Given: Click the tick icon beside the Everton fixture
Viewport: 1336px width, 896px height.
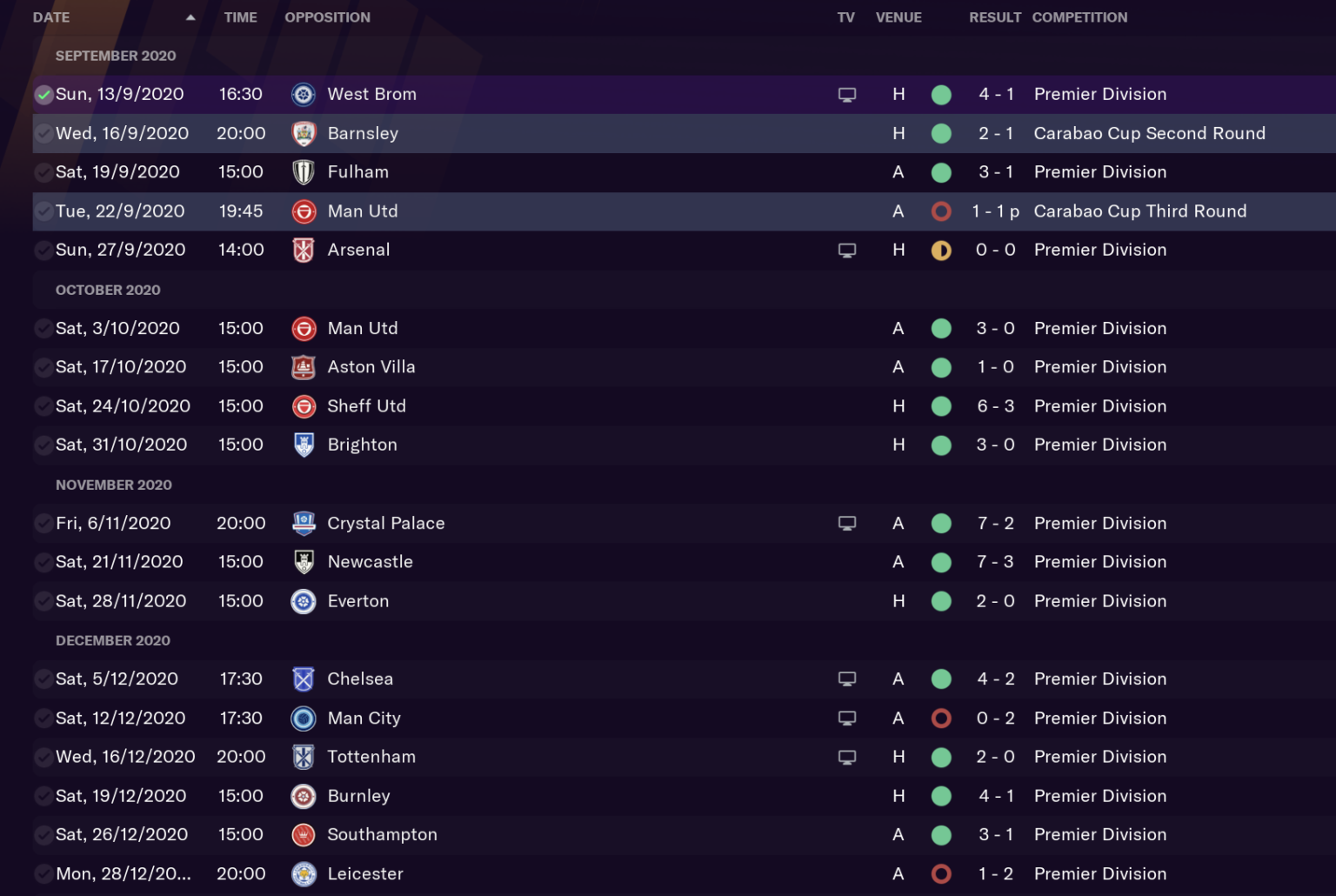Looking at the screenshot, I should point(43,601).
